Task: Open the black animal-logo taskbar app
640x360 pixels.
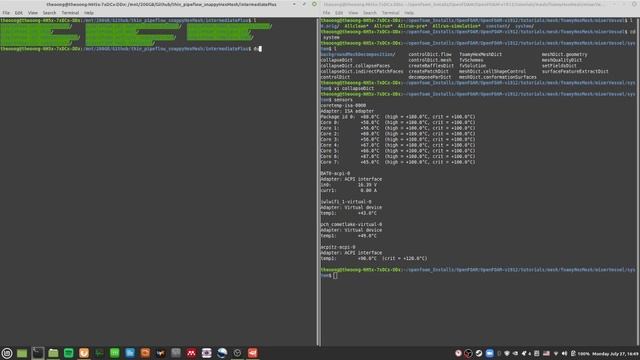Action: tap(160, 353)
